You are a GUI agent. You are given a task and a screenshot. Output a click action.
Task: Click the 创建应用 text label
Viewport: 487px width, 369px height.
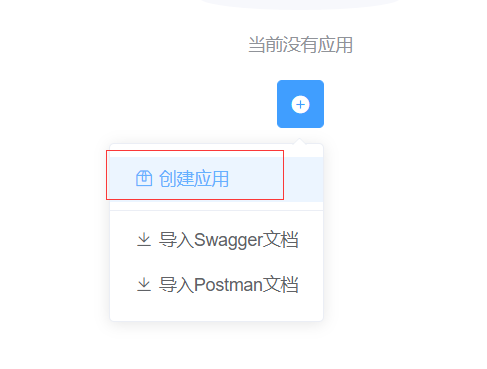coord(194,179)
